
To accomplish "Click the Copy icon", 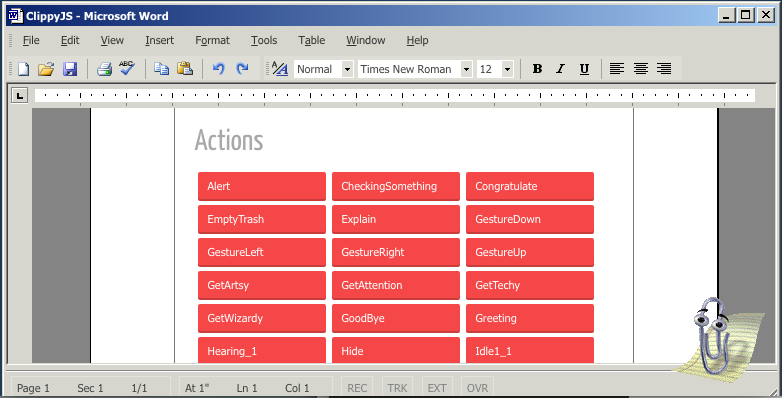I will 161,69.
